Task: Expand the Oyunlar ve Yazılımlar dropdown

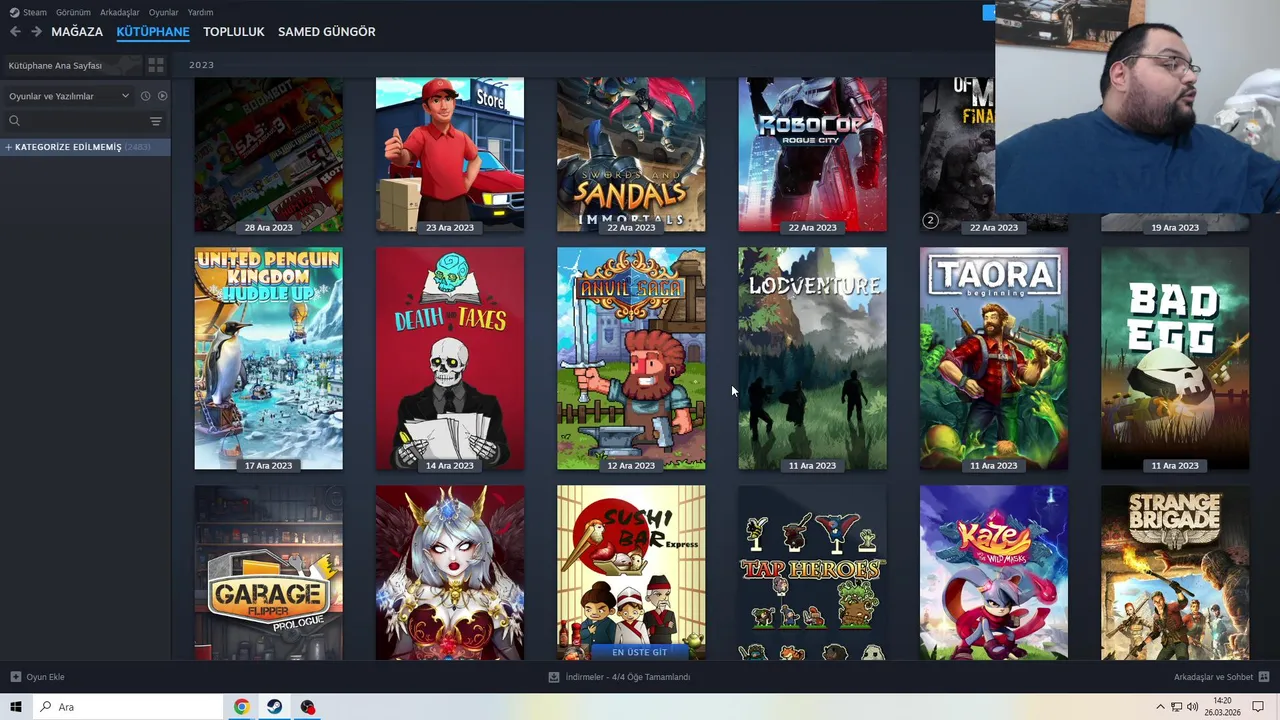Action: (x=68, y=96)
